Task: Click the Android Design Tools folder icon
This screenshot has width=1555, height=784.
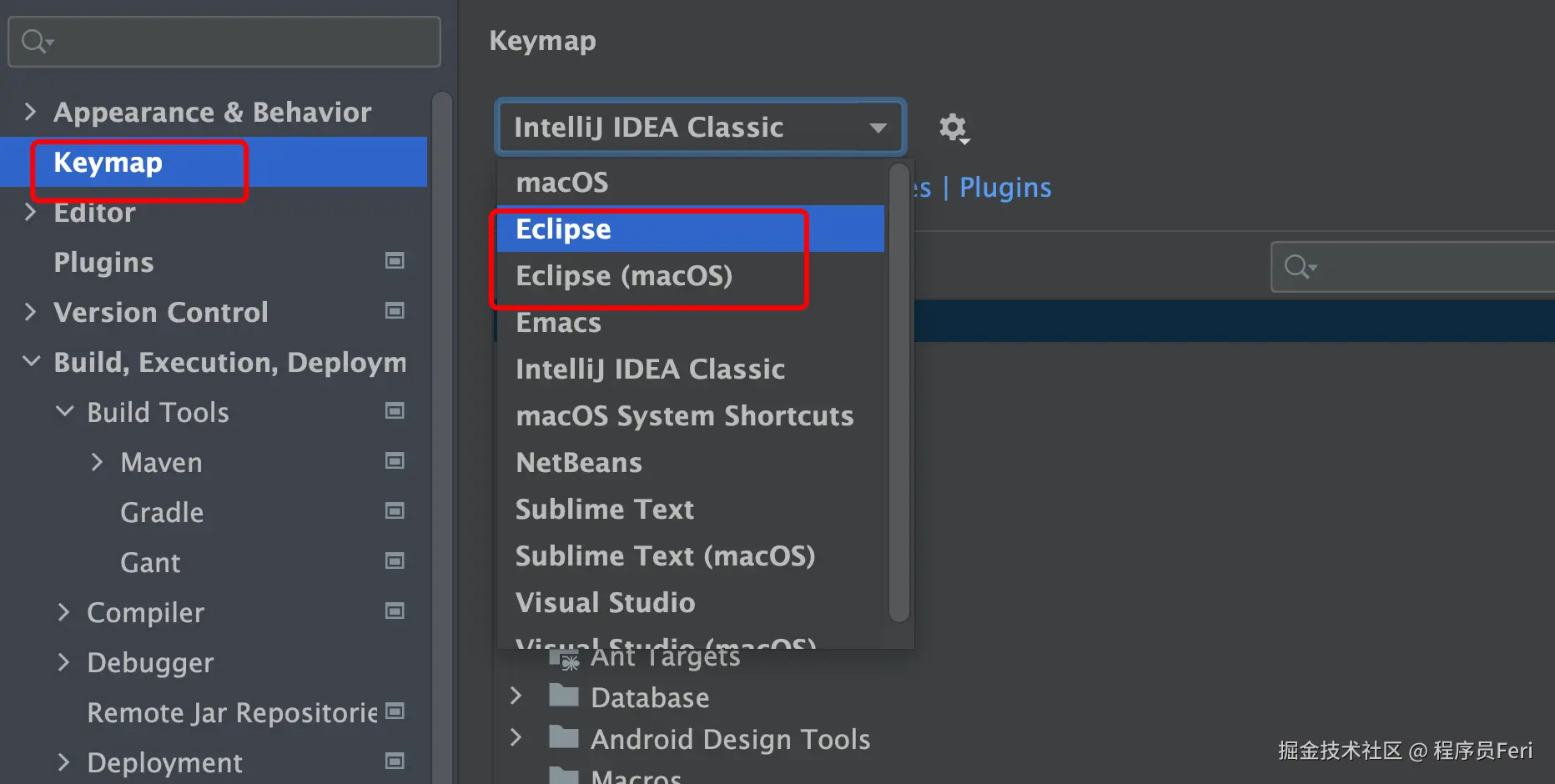Action: pyautogui.click(x=565, y=737)
